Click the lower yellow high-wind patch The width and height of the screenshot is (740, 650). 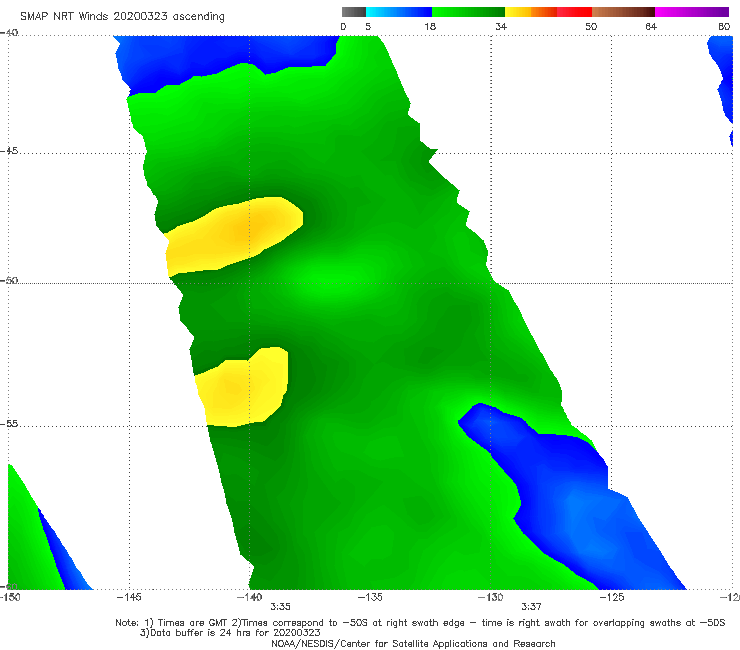[243, 387]
